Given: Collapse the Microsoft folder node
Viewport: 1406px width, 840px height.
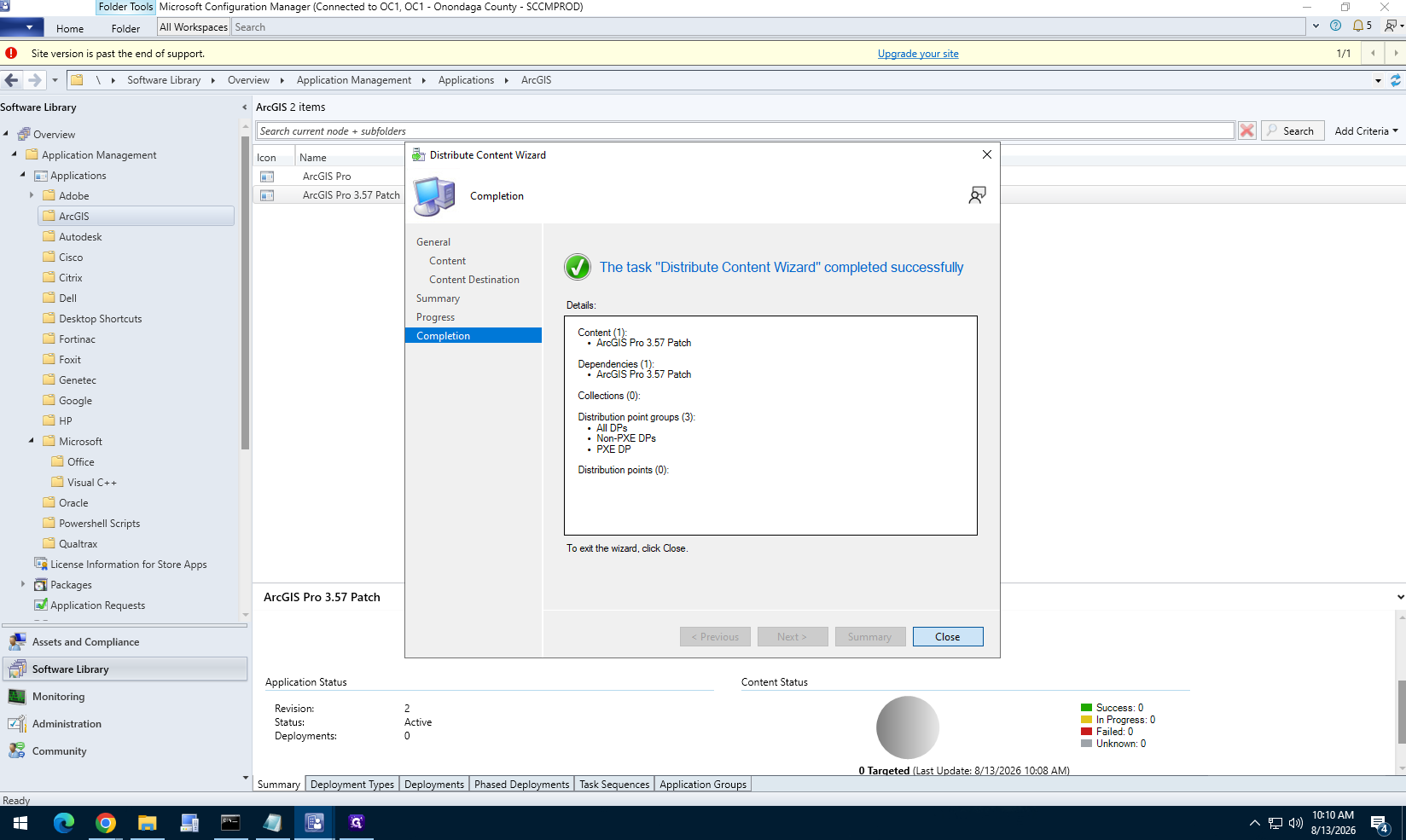Looking at the screenshot, I should (32, 441).
